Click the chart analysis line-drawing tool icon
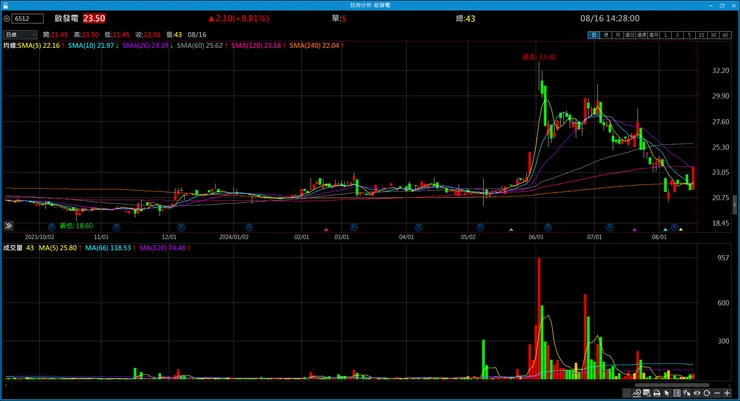Screen dimensions: 740x401 point(637,393)
